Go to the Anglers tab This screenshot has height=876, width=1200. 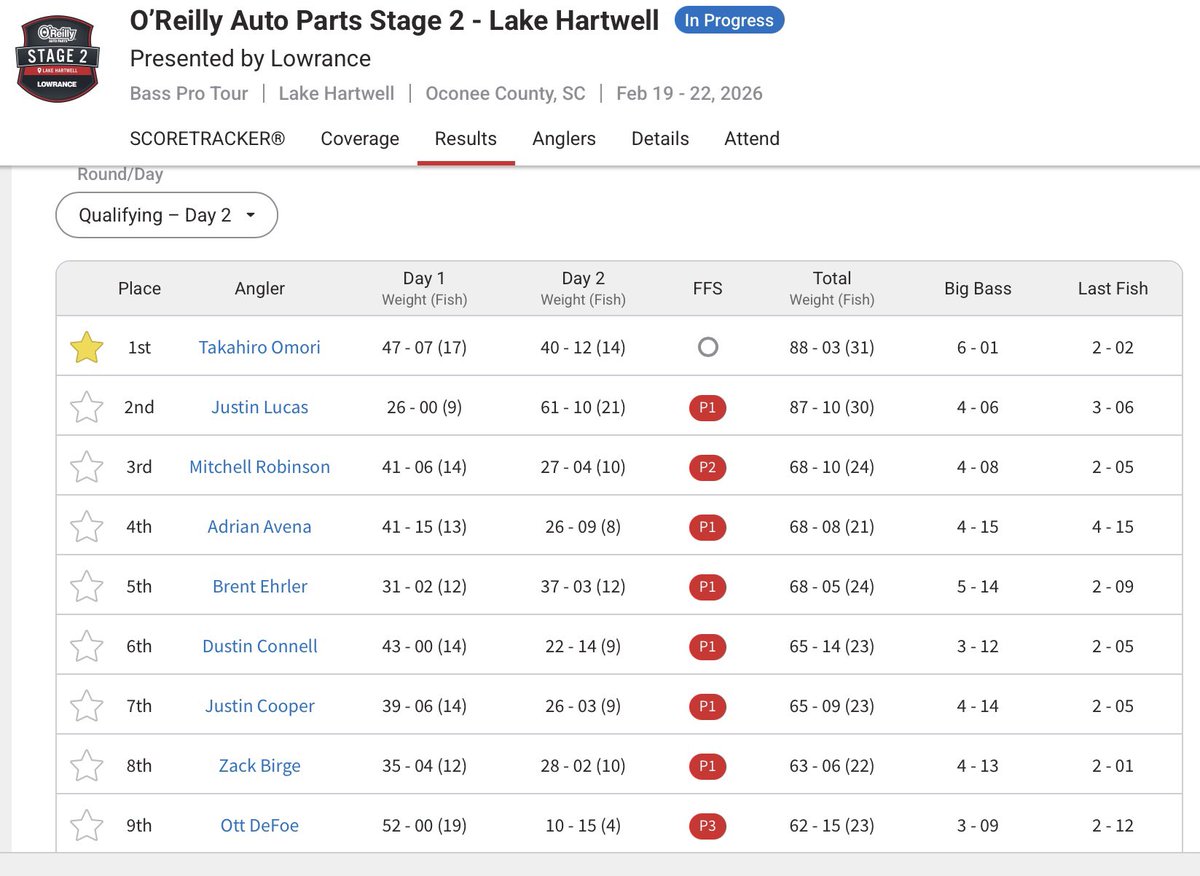(x=564, y=139)
